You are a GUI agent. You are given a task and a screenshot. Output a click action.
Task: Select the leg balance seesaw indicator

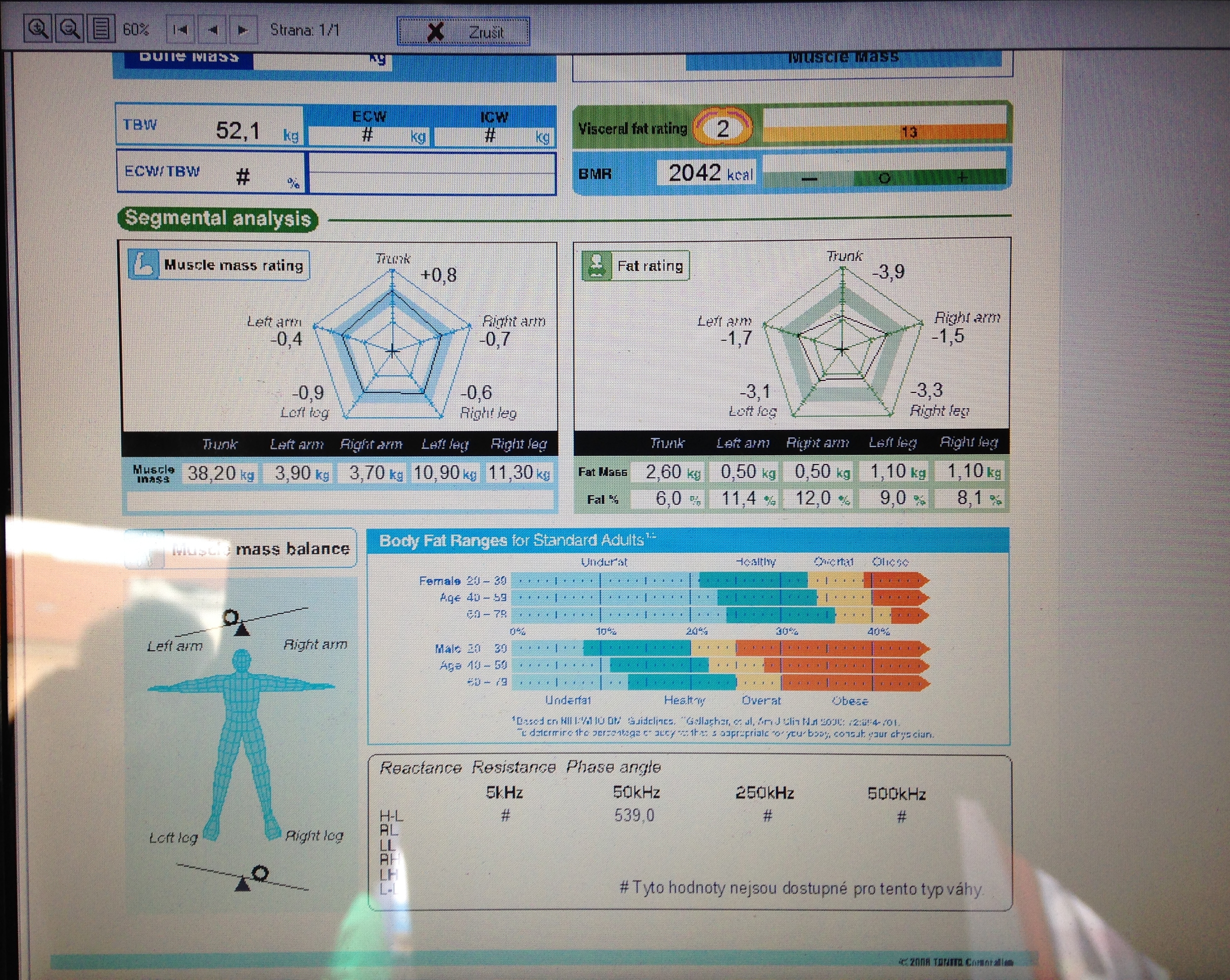pos(244,877)
